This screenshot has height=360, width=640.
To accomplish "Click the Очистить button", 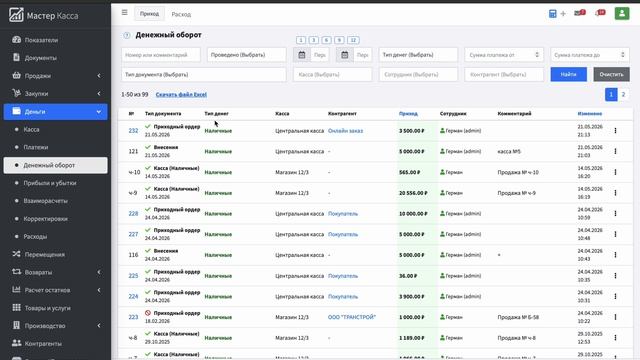I will 611,74.
